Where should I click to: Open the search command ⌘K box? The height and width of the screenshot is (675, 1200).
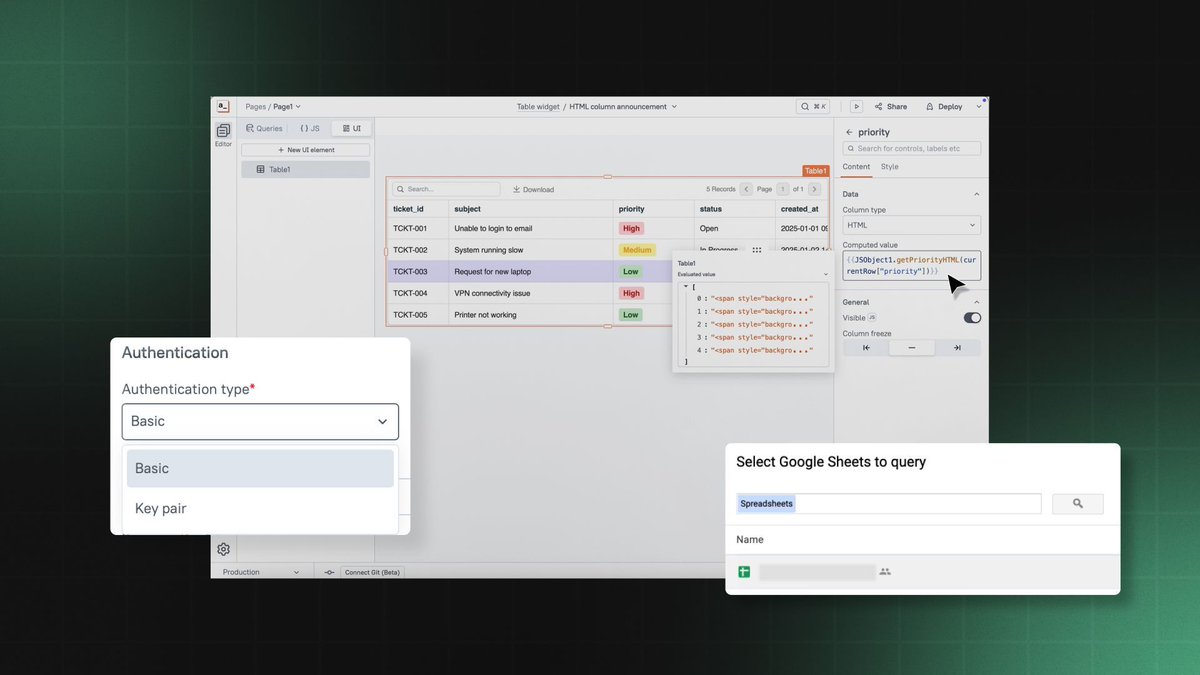(813, 106)
